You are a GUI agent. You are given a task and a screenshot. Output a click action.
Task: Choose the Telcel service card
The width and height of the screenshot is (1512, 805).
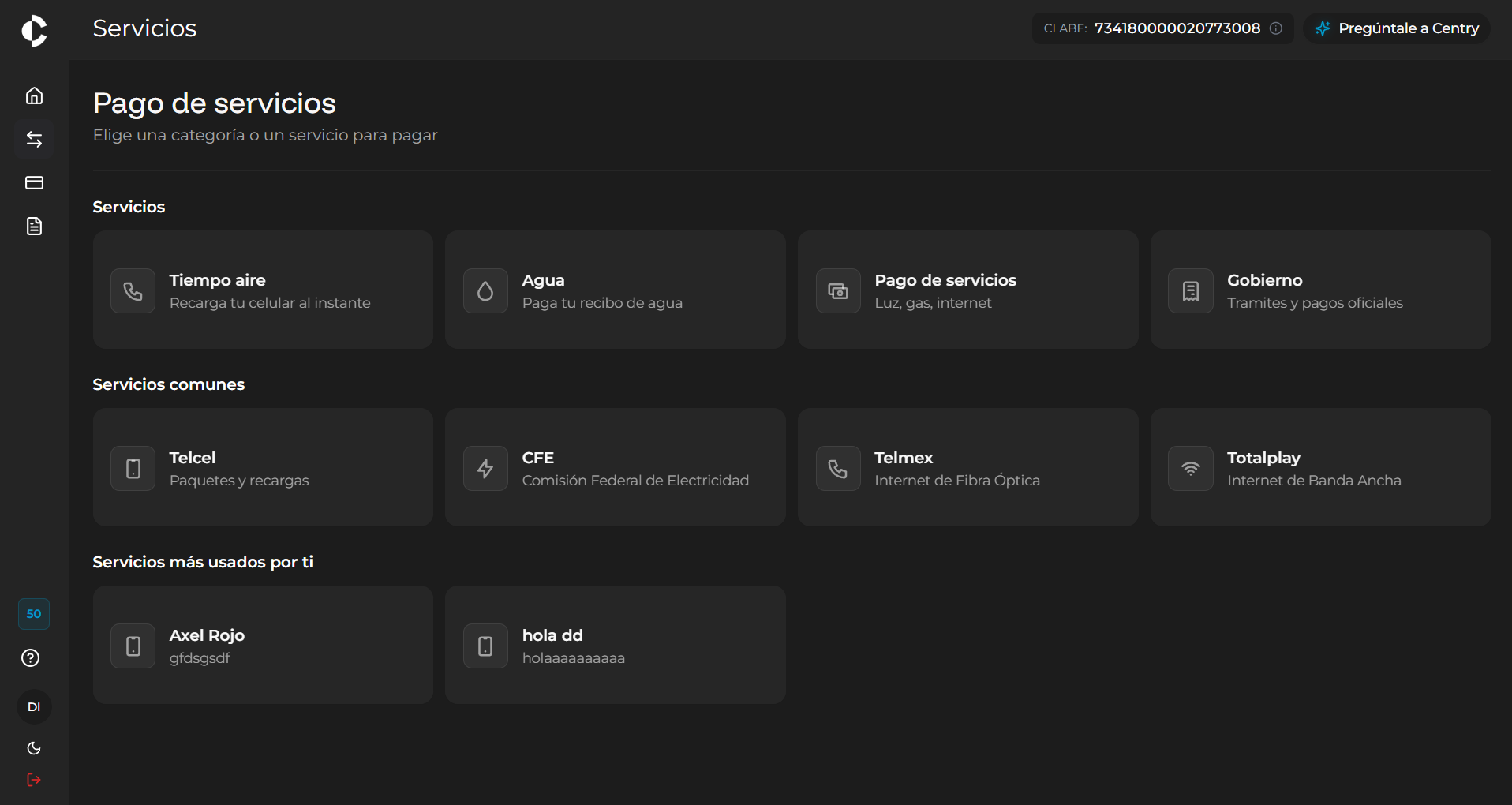click(x=263, y=467)
